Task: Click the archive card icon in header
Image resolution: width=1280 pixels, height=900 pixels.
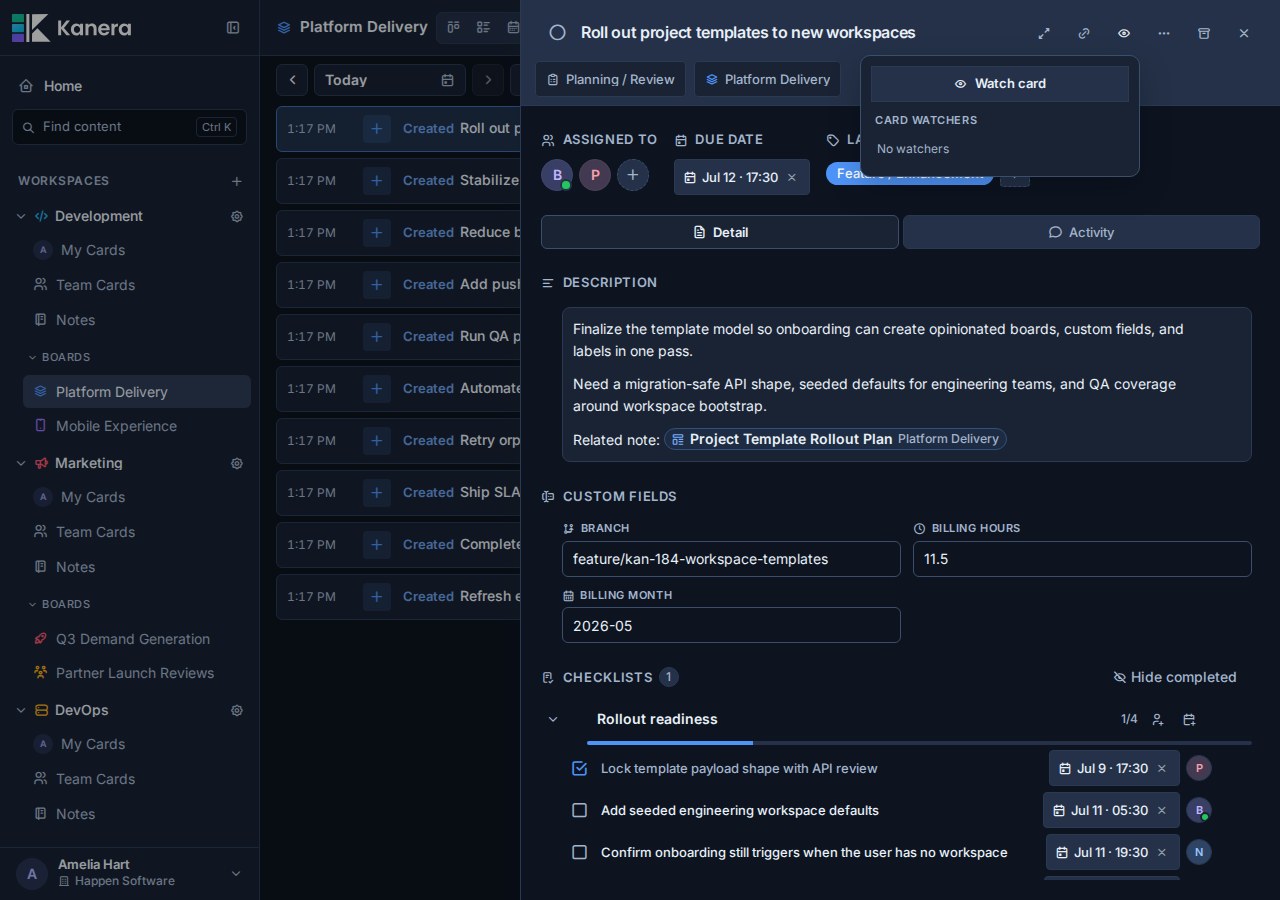Action: click(x=1204, y=33)
